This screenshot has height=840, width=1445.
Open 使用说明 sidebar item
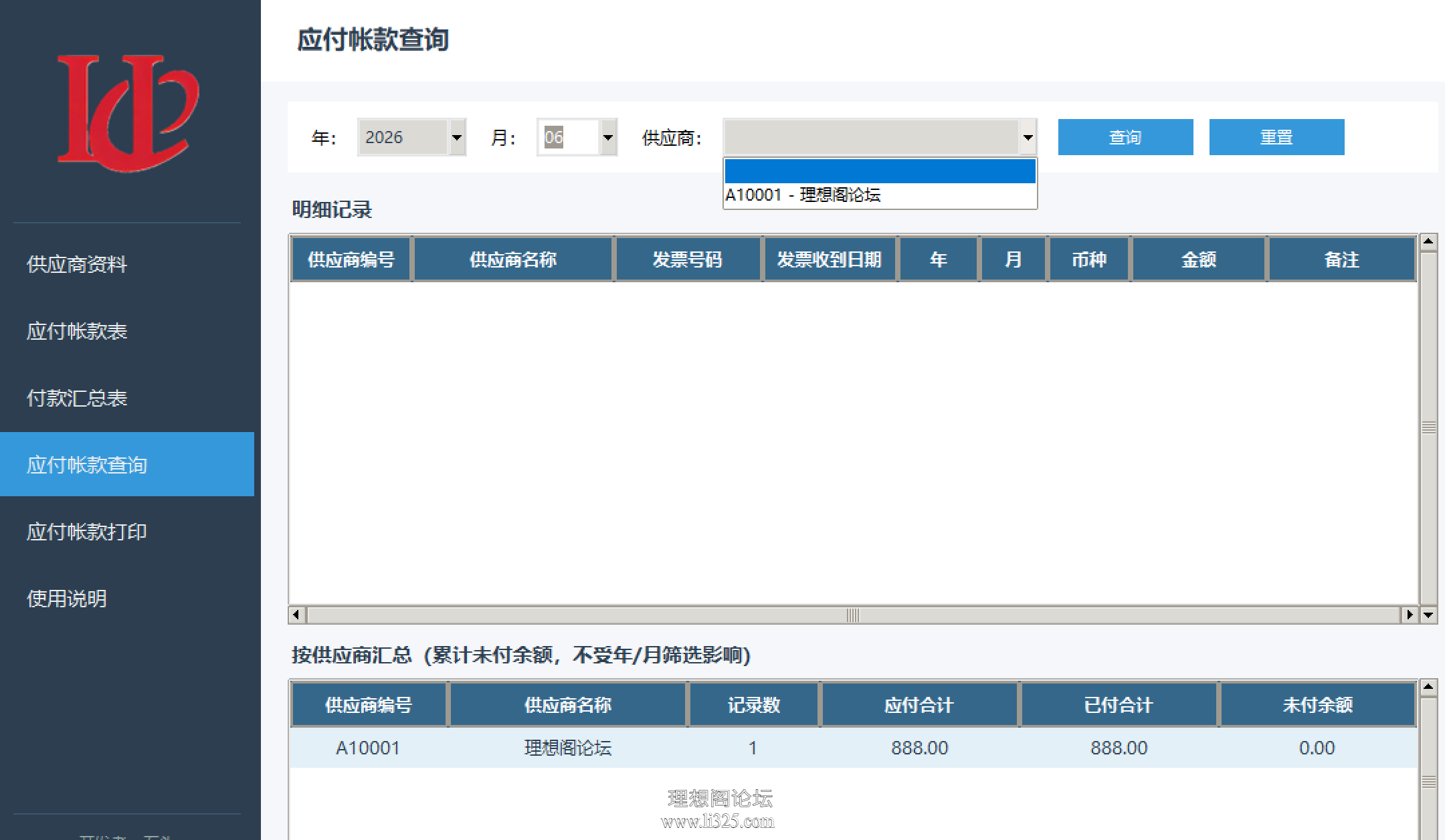pos(127,599)
